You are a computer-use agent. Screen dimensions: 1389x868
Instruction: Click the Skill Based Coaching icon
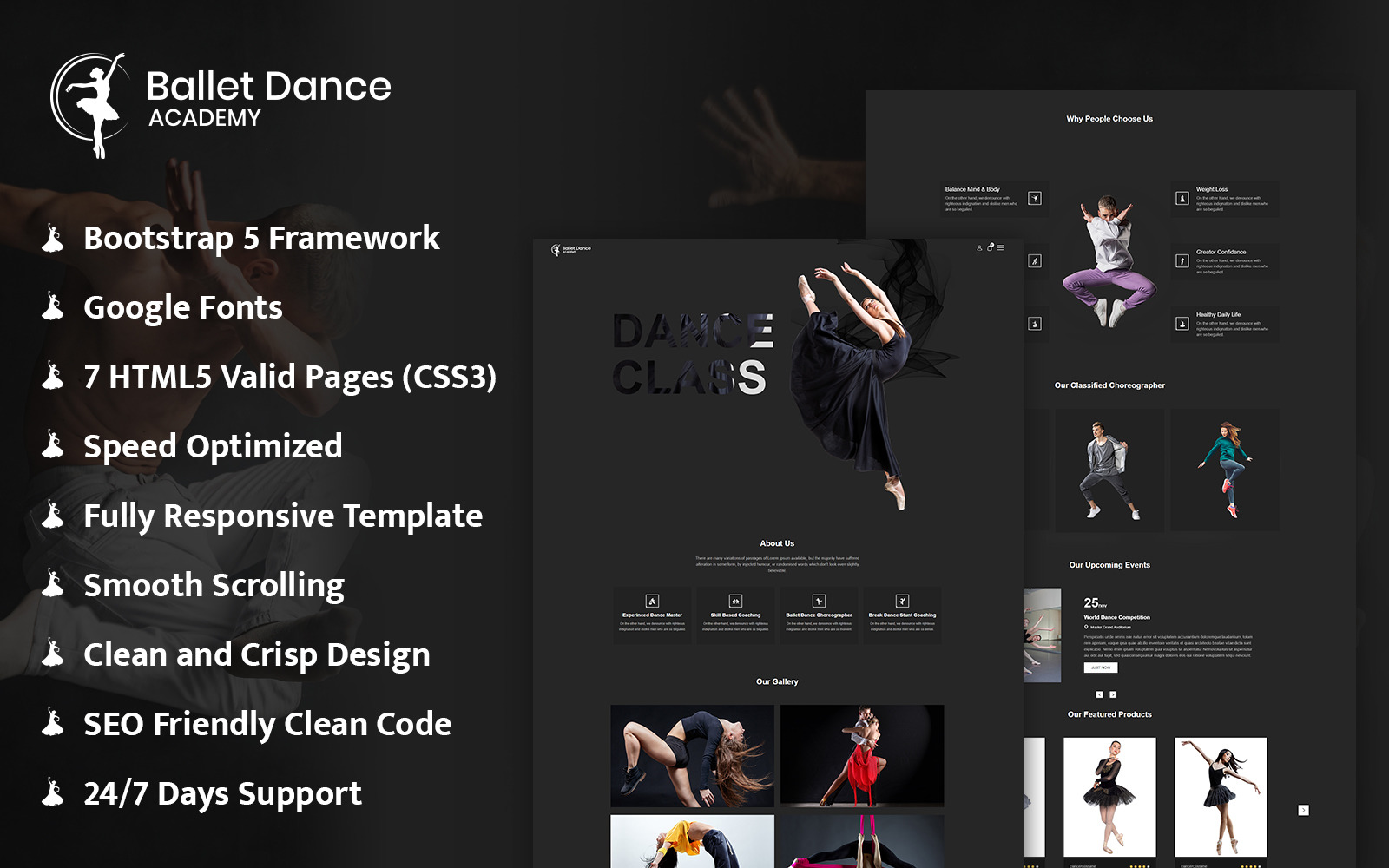pyautogui.click(x=735, y=600)
